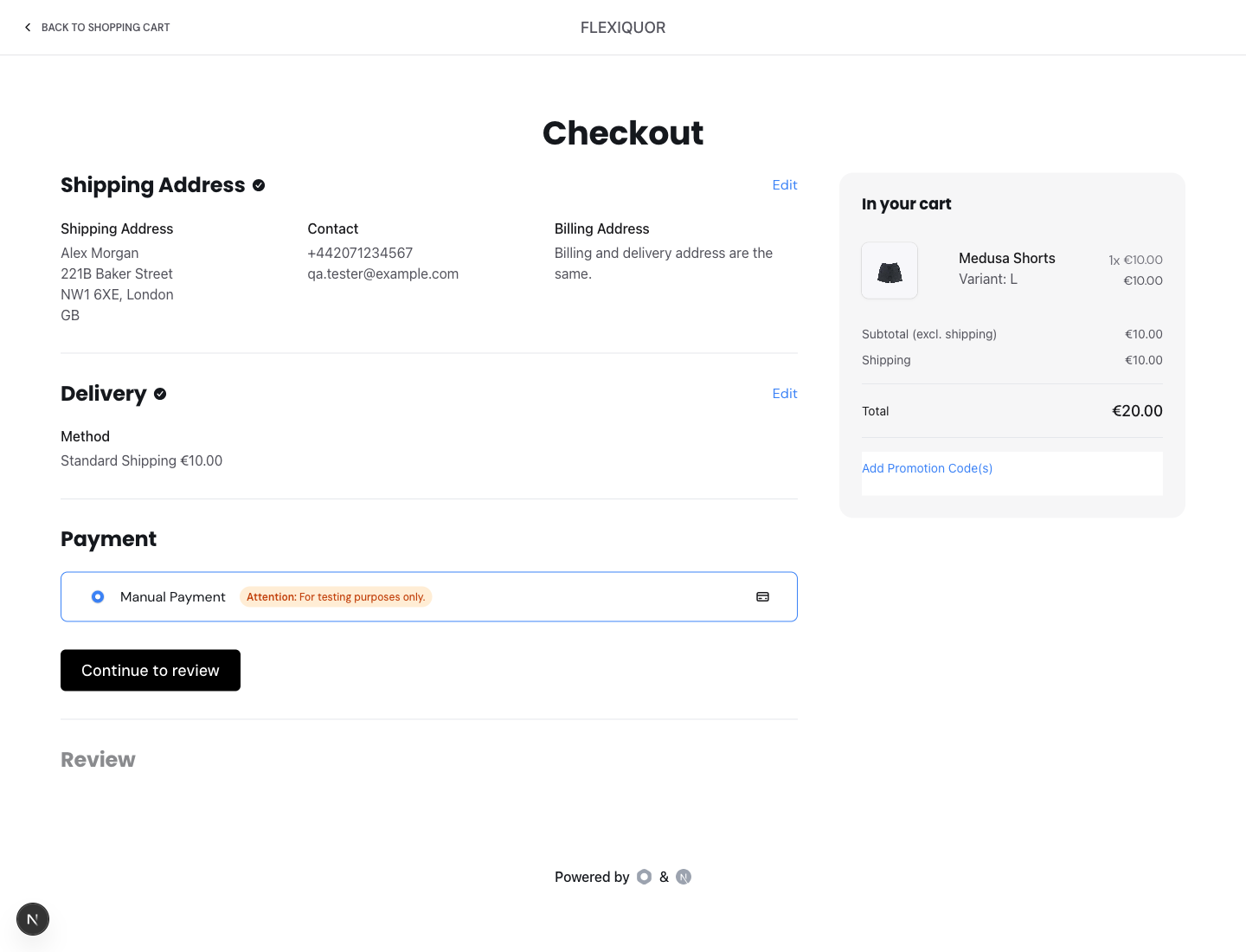Screen dimensions: 1246x952
Task: Click Standard Shipping €10.00 method text
Action: (x=142, y=461)
